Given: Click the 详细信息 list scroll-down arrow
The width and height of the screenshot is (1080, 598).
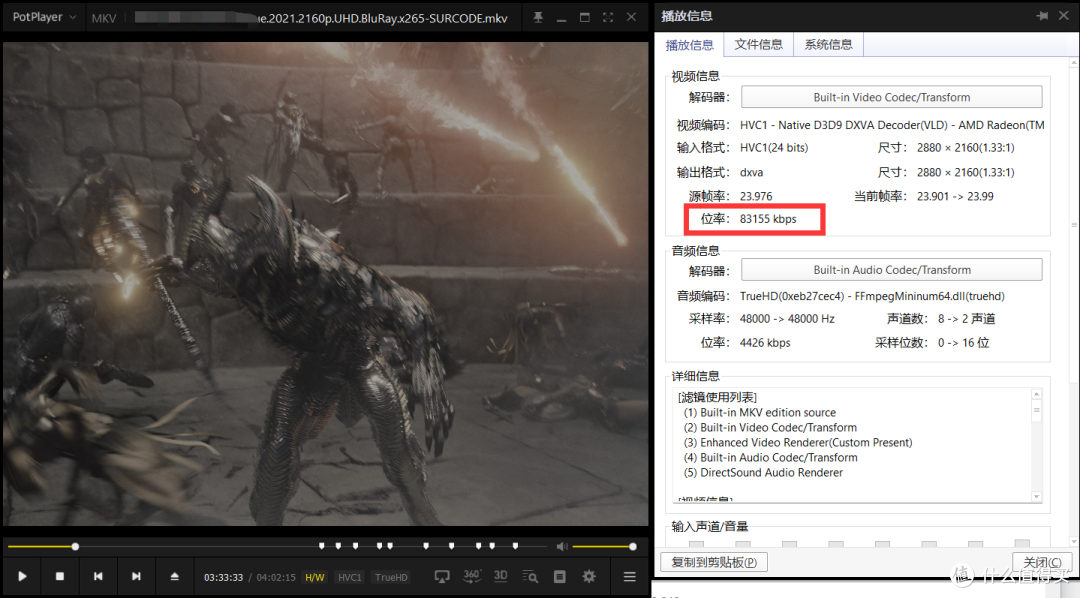Looking at the screenshot, I should pyautogui.click(x=1037, y=497).
